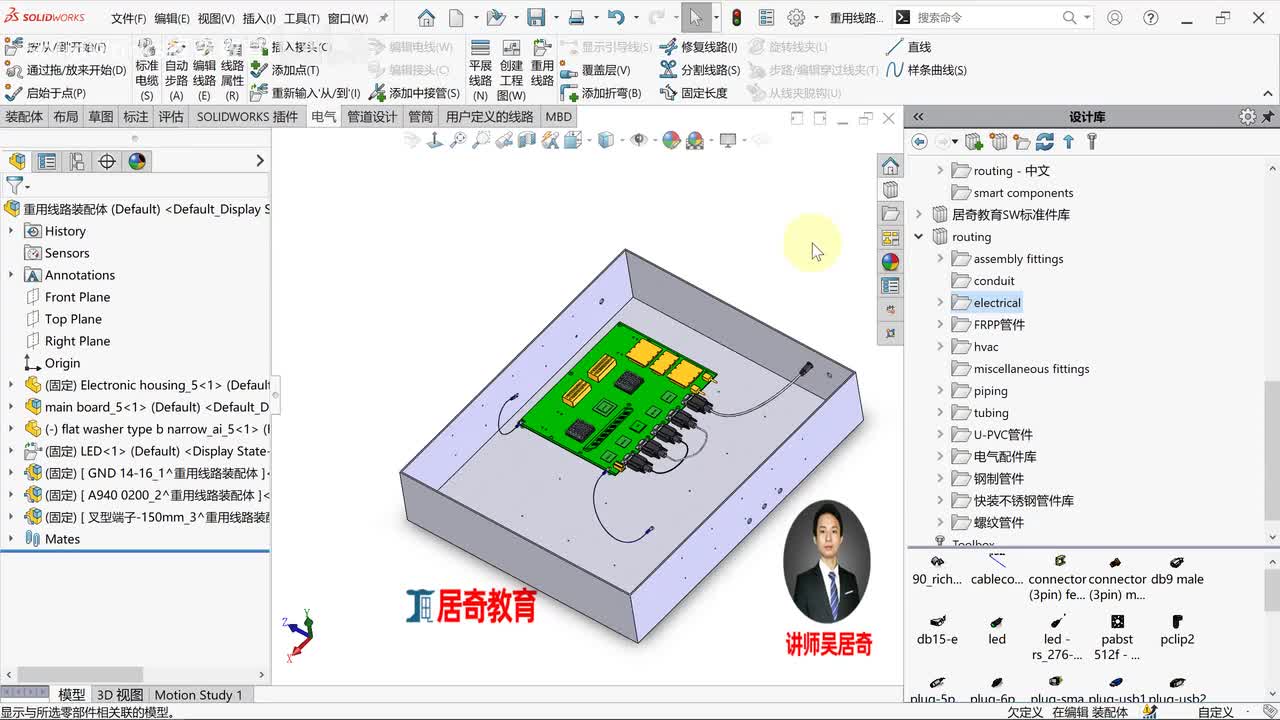This screenshot has width=1280, height=720.
Task: Create a new document from the title bar
Action: tap(456, 18)
